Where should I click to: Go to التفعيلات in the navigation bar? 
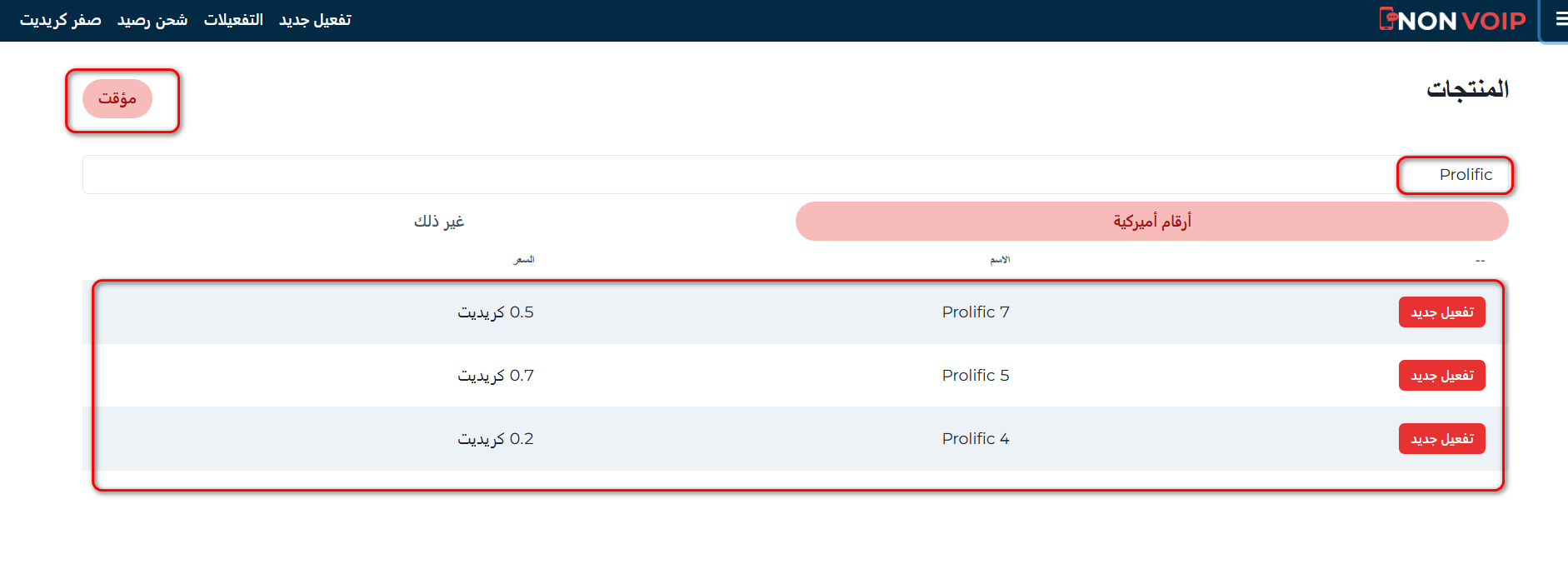coord(233,20)
